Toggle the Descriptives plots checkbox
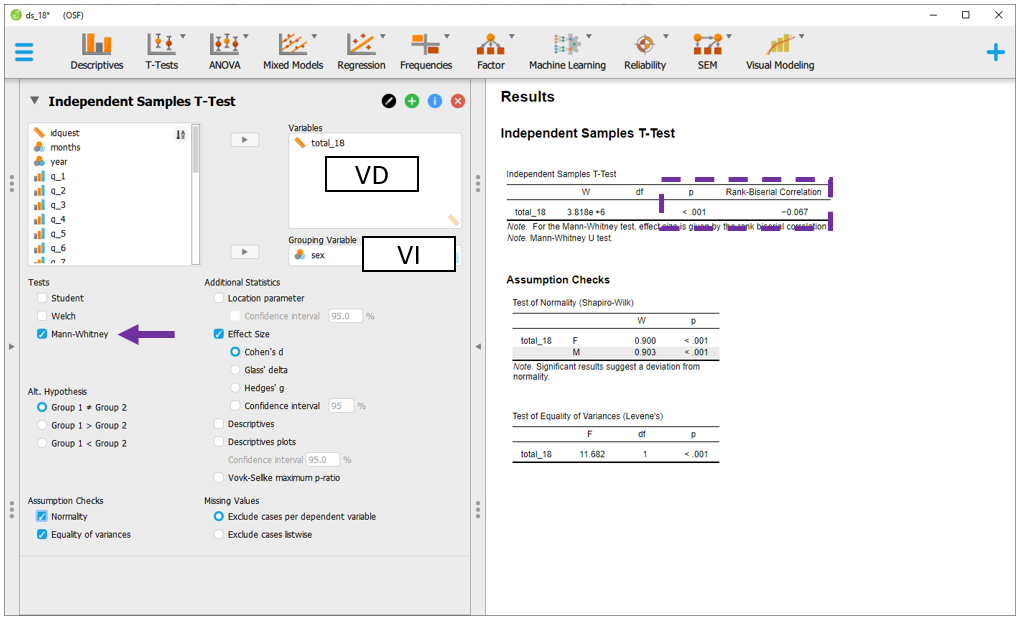The height and width of the screenshot is (621, 1019). click(x=219, y=442)
